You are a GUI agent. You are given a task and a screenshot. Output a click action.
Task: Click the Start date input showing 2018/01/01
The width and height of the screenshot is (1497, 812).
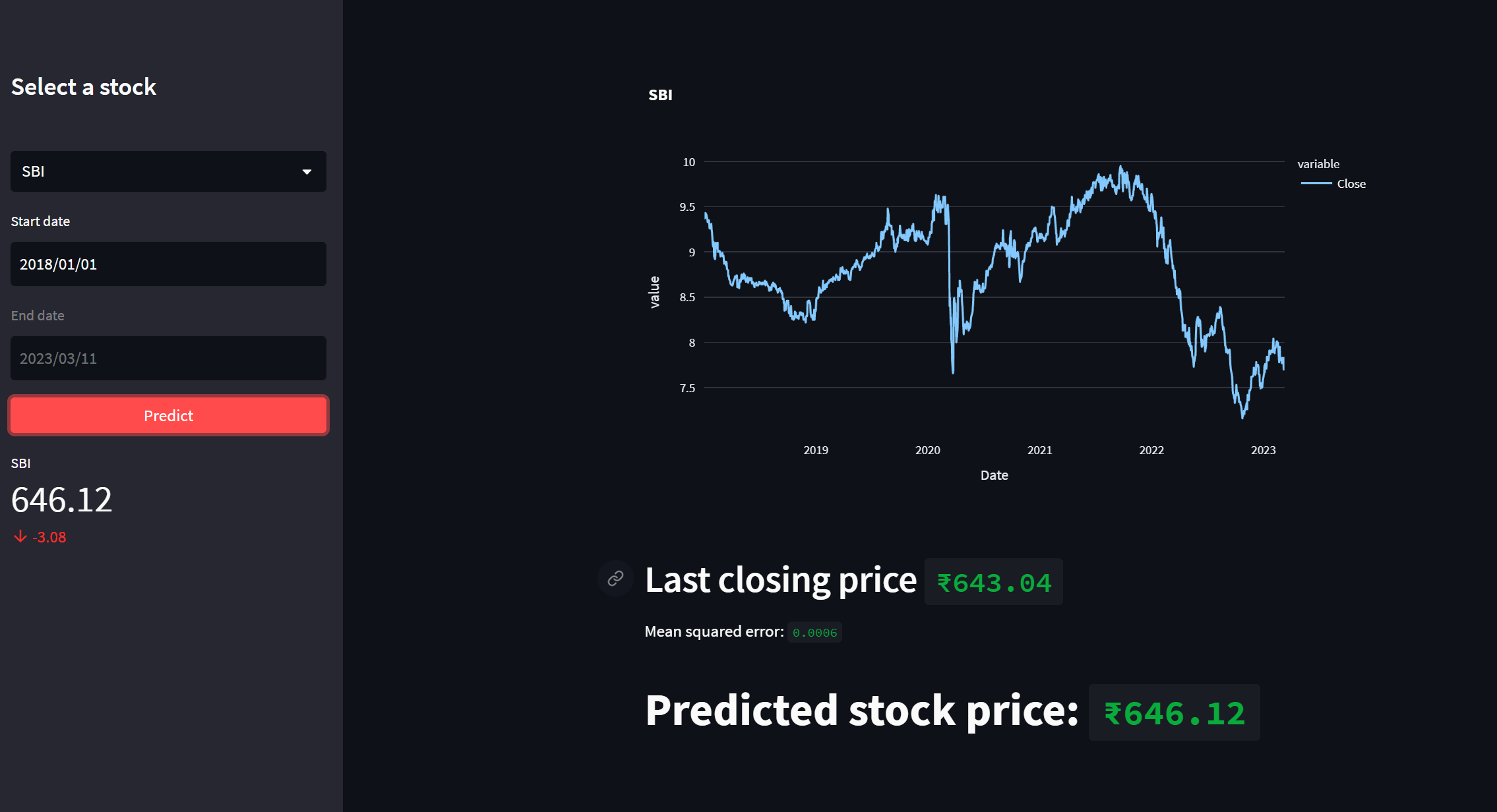[168, 264]
